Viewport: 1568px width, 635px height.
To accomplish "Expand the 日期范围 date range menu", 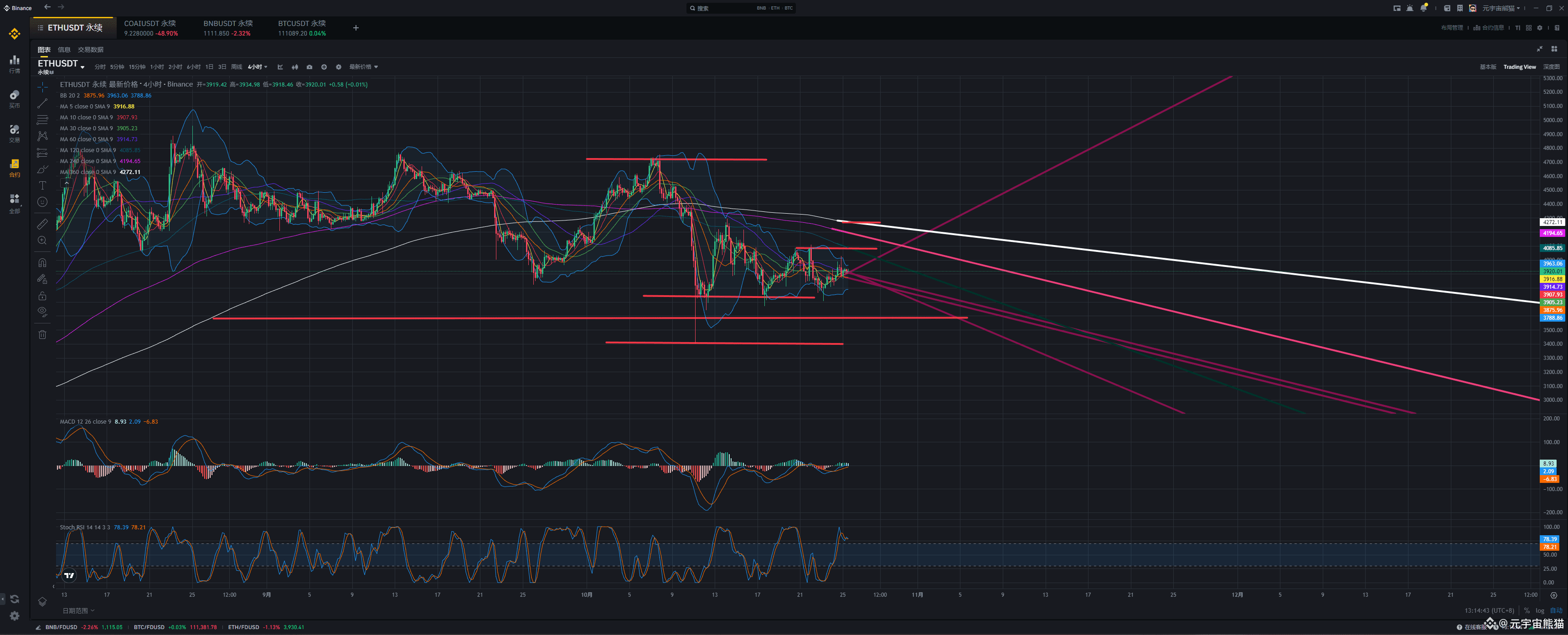I will [78, 611].
